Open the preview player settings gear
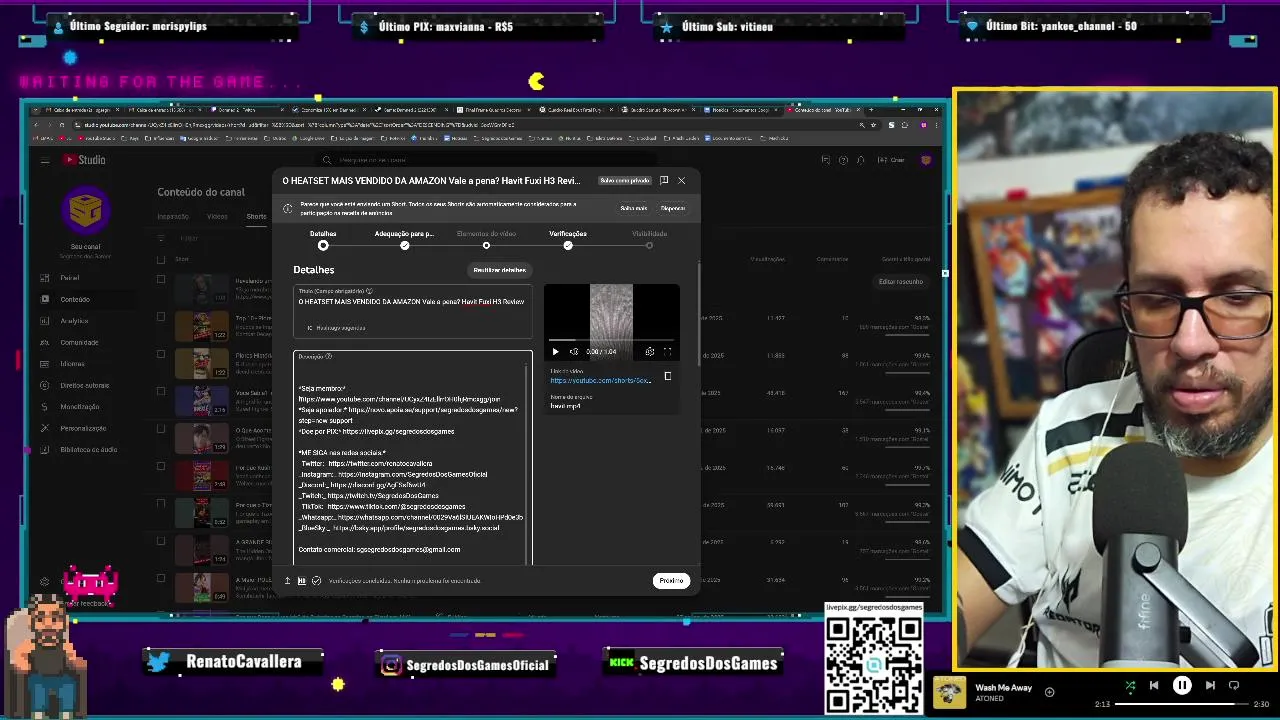Viewport: 1280px width, 720px height. [650, 352]
